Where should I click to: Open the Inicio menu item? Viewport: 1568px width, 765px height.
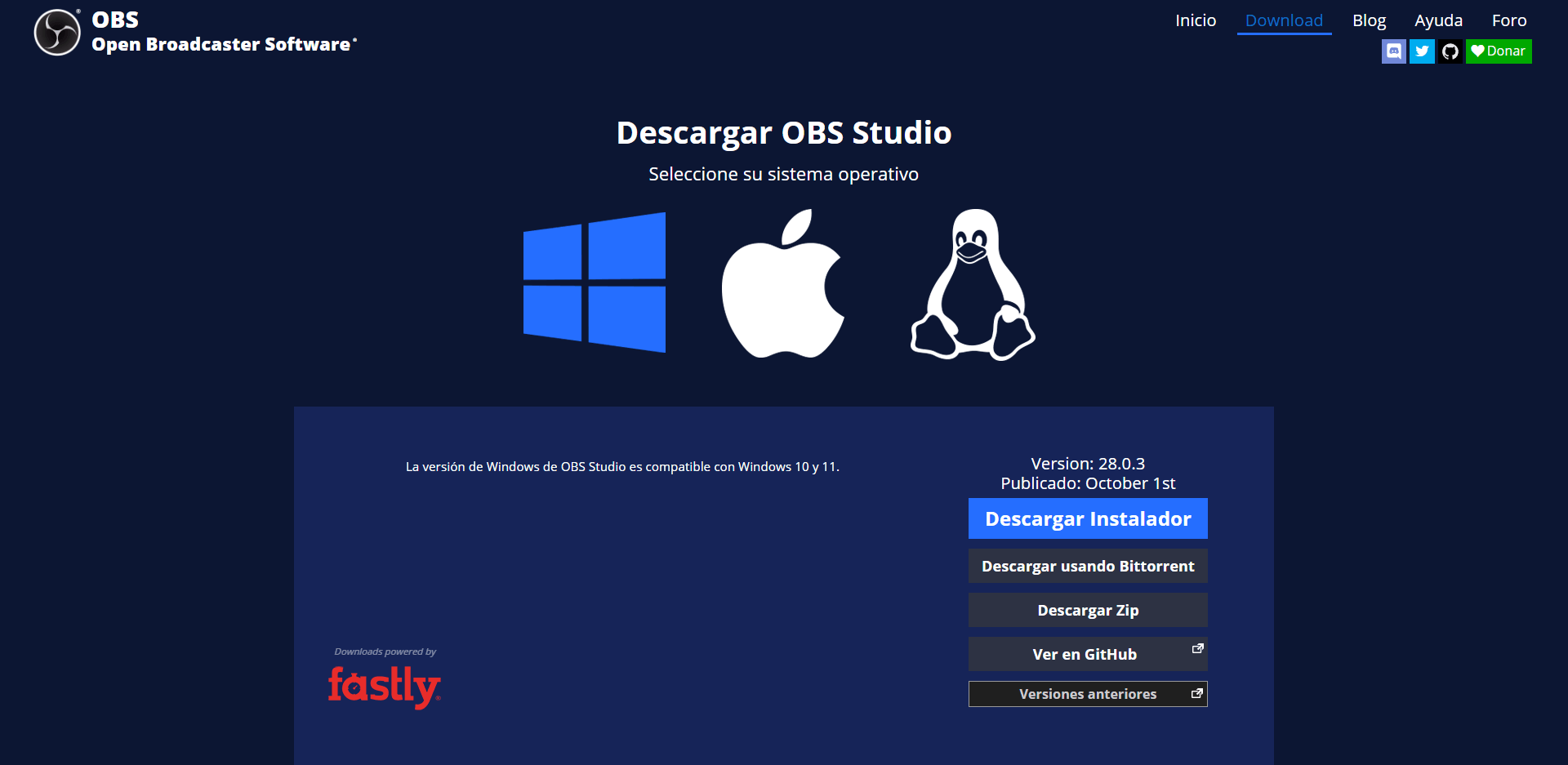1196,20
